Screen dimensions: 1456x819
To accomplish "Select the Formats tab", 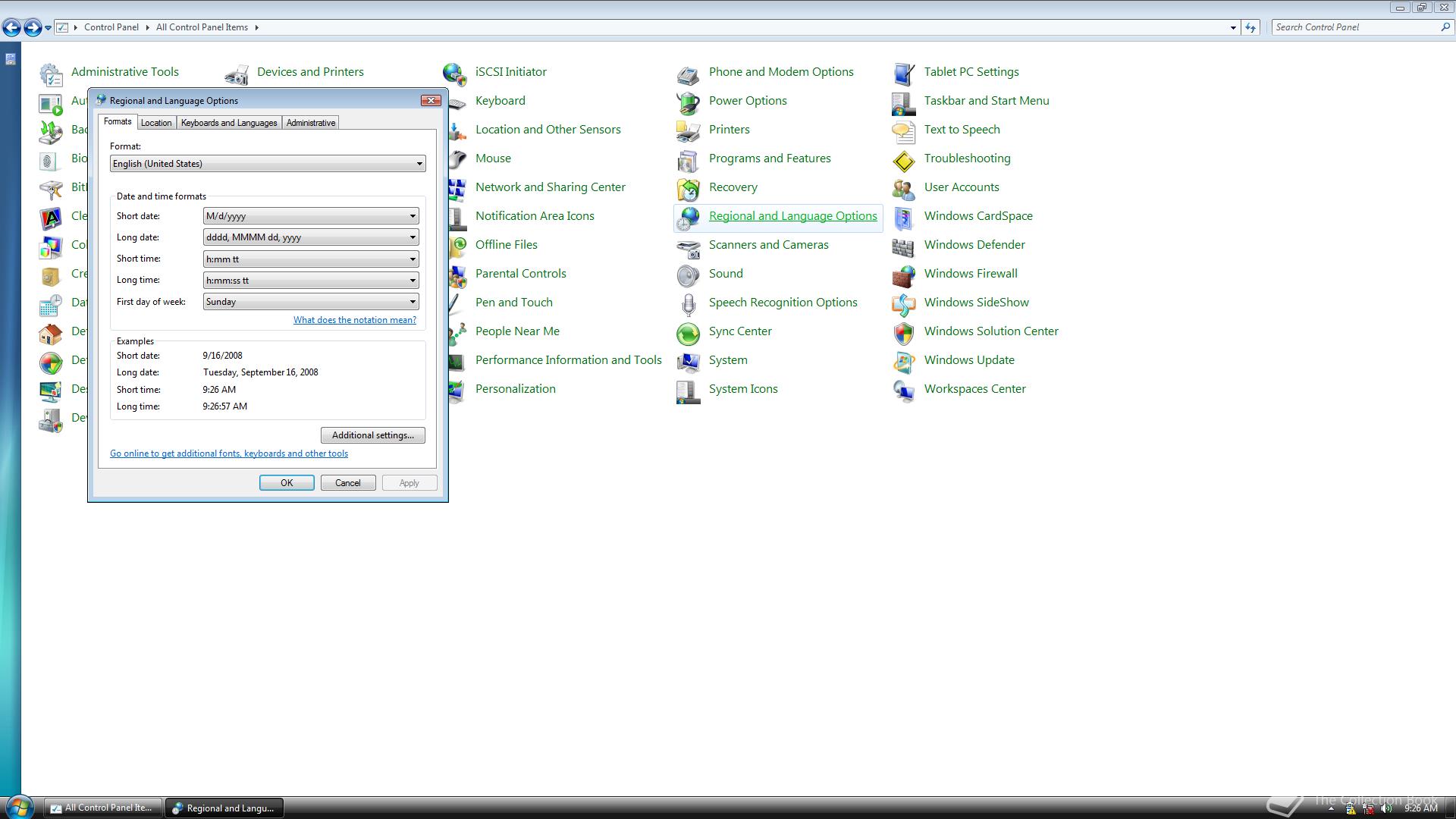I will (x=118, y=121).
